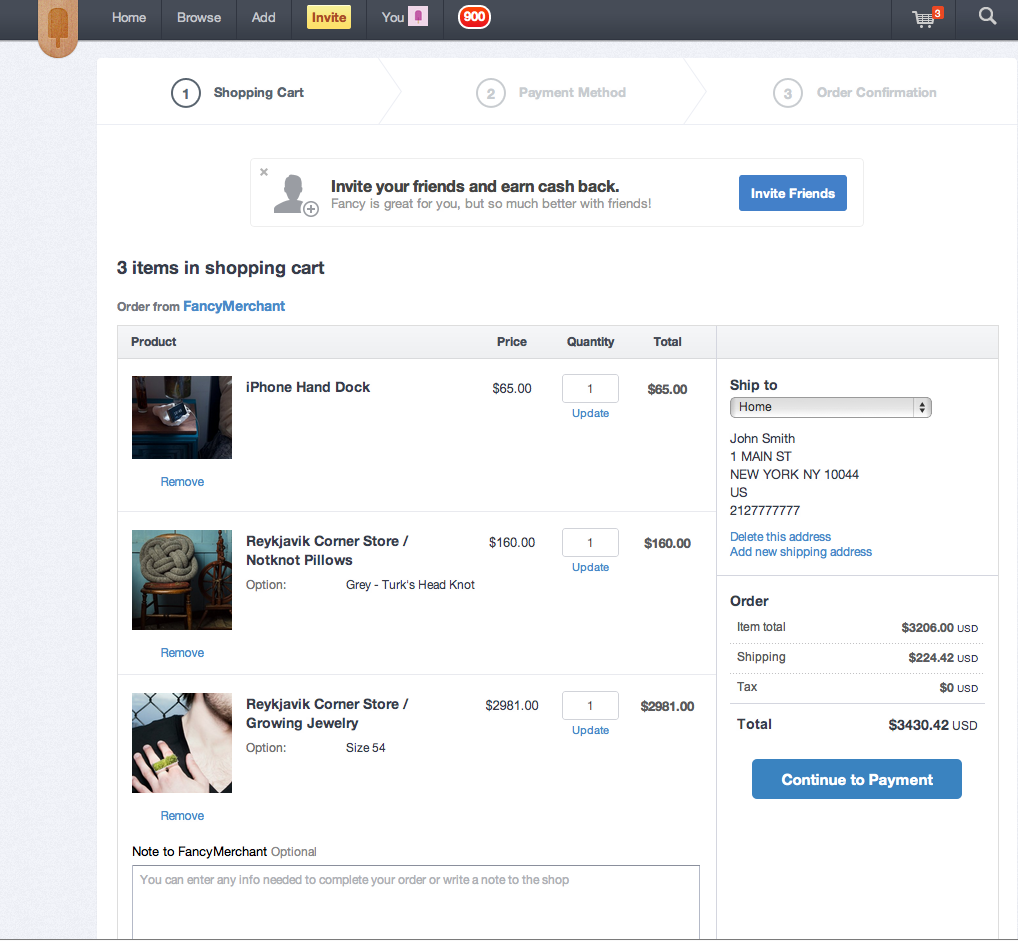This screenshot has width=1018, height=941.
Task: Open the Add menu item
Action: (264, 18)
